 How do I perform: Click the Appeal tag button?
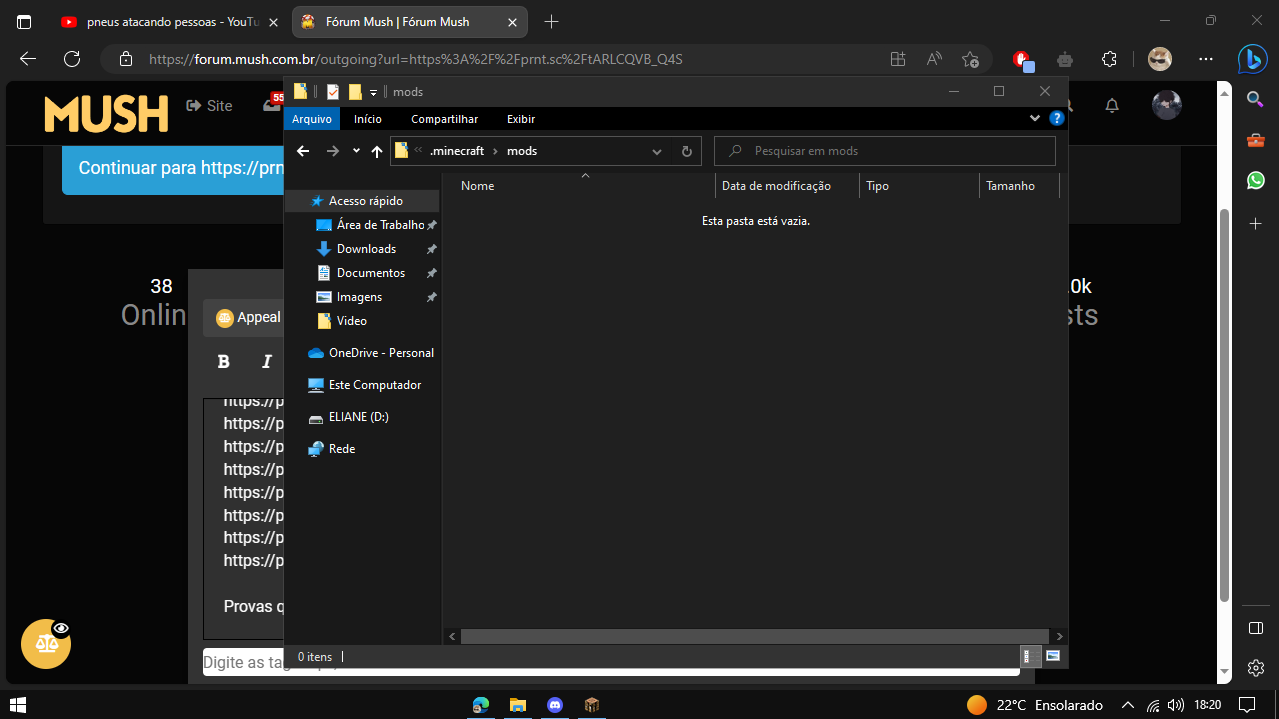pyautogui.click(x=246, y=317)
